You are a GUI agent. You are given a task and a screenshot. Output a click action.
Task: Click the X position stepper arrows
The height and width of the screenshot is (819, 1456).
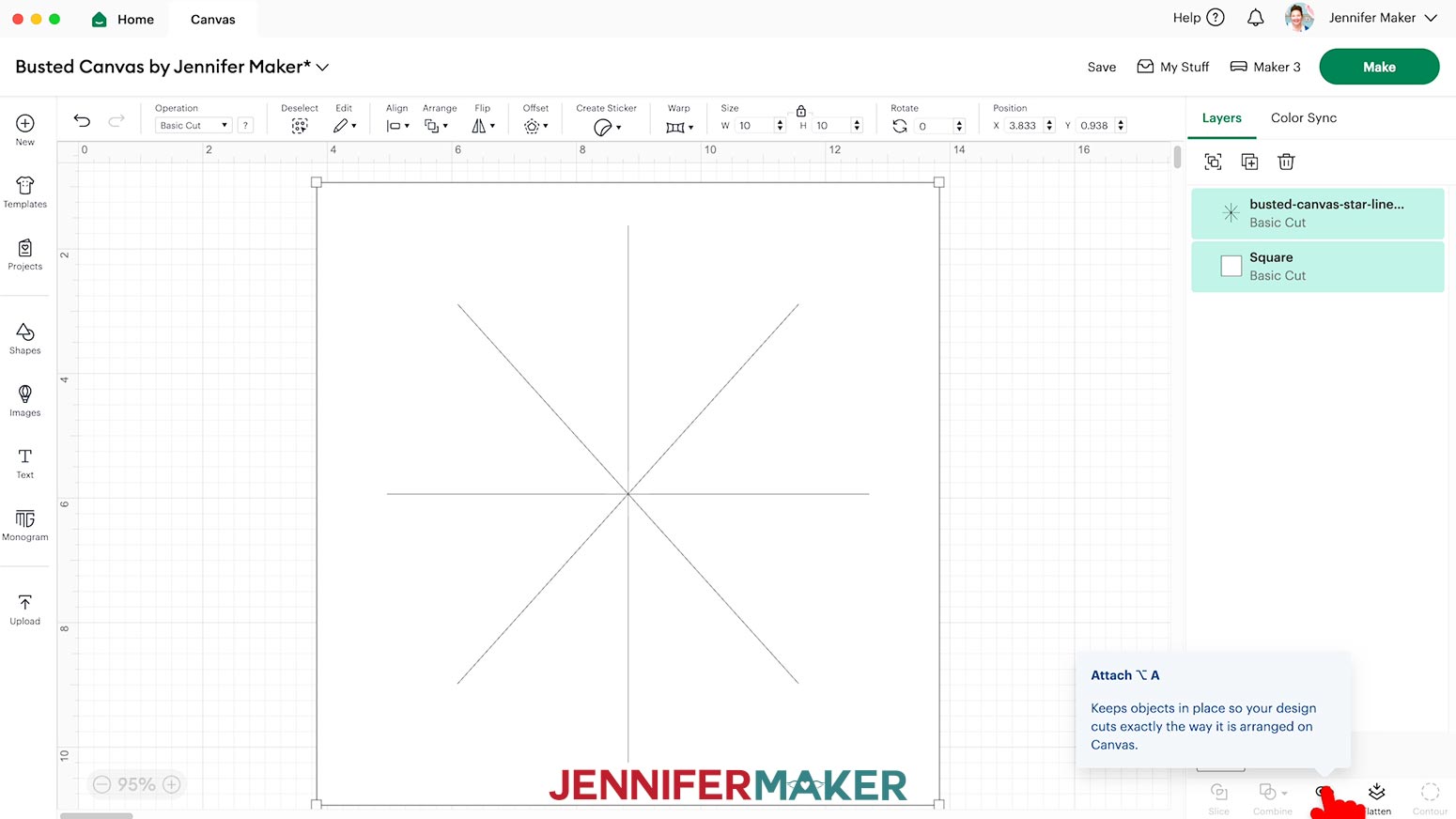(x=1049, y=126)
